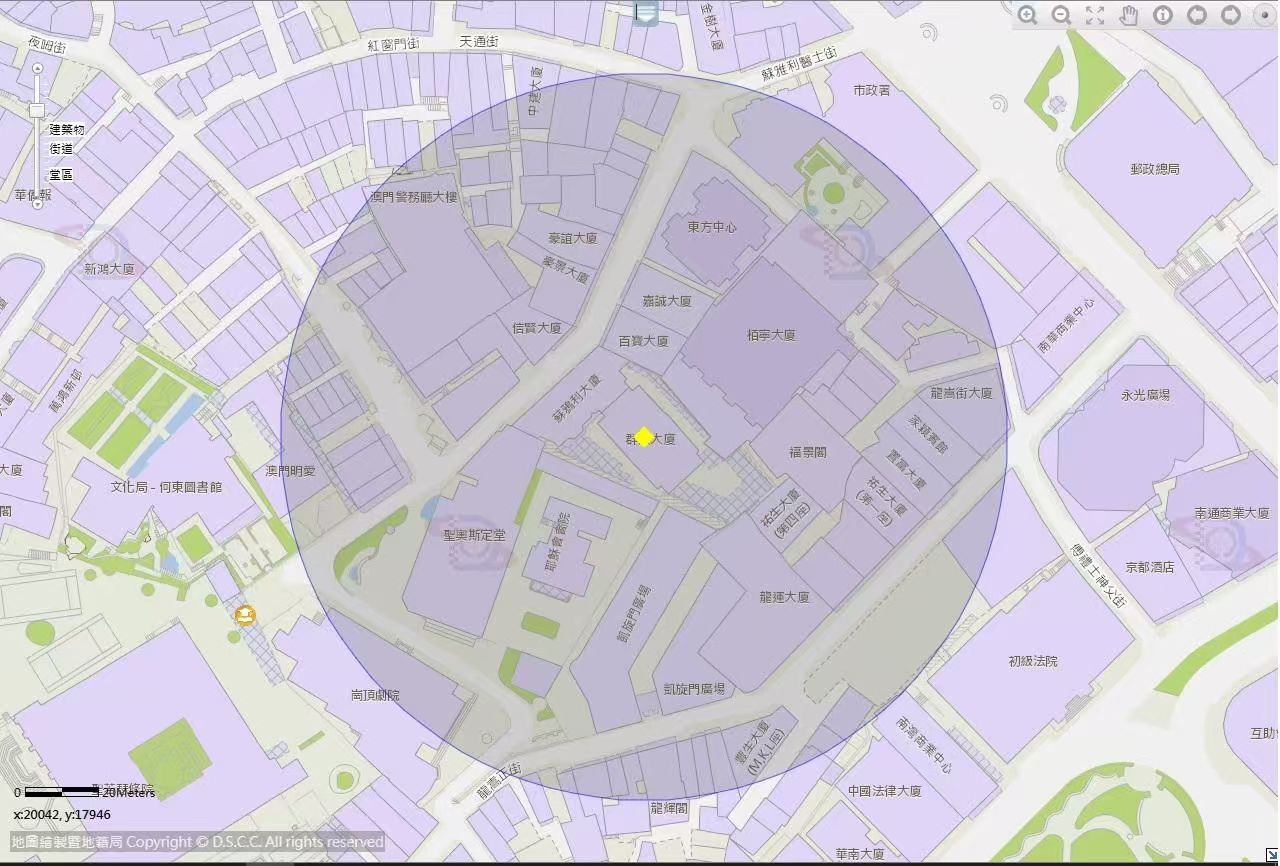This screenshot has width=1280, height=866.
Task: Click the yellow diamond location marker
Action: pyautogui.click(x=645, y=437)
